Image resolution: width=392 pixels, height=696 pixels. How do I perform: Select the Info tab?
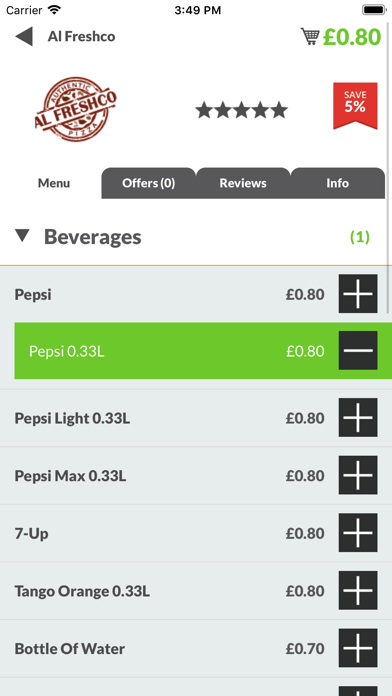(x=338, y=183)
